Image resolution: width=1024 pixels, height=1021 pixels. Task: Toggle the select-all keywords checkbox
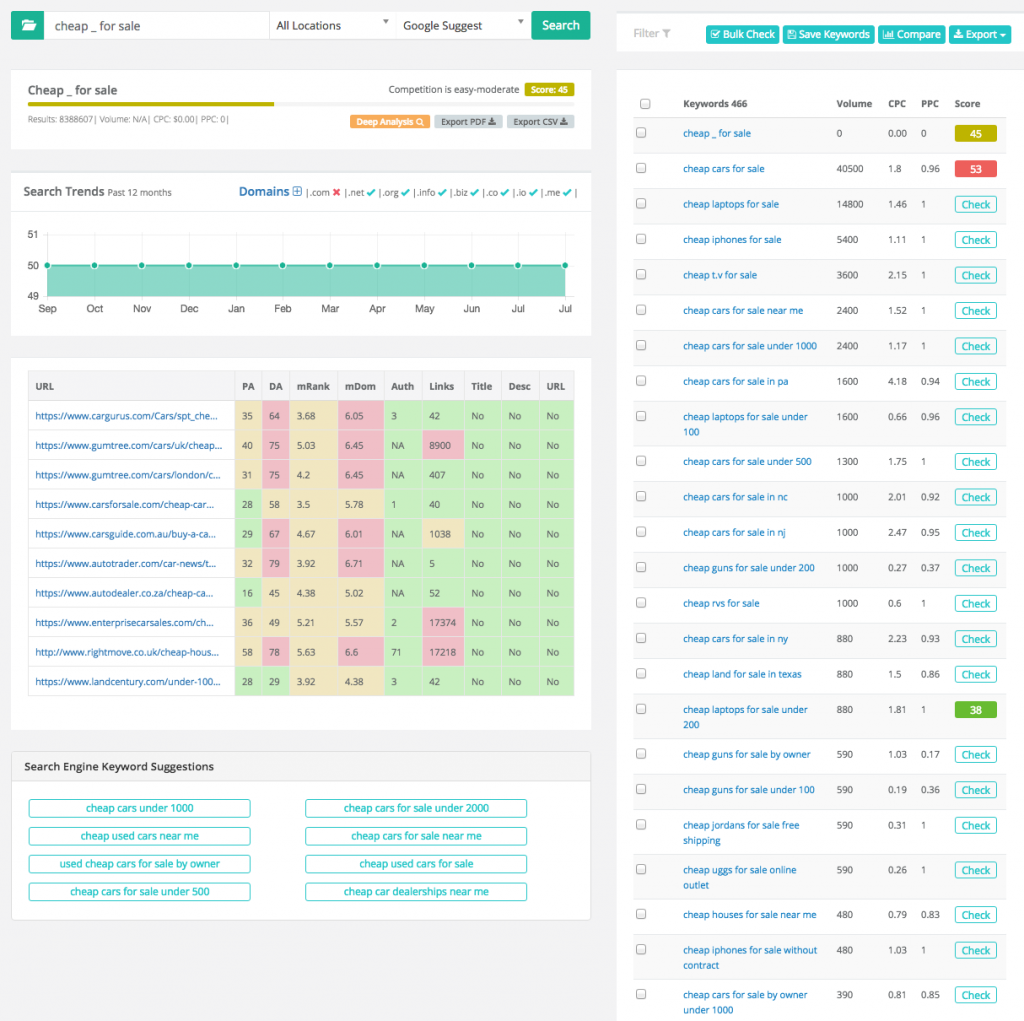tap(645, 104)
